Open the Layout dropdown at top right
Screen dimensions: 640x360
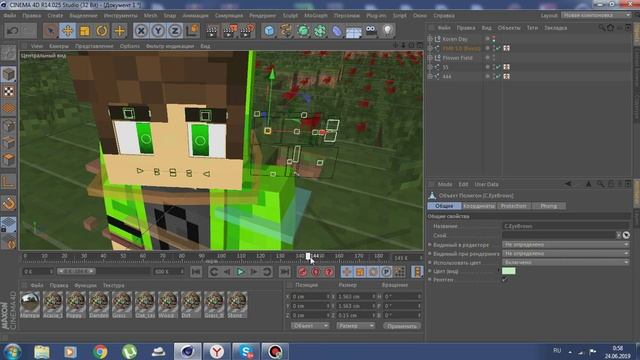click(596, 15)
